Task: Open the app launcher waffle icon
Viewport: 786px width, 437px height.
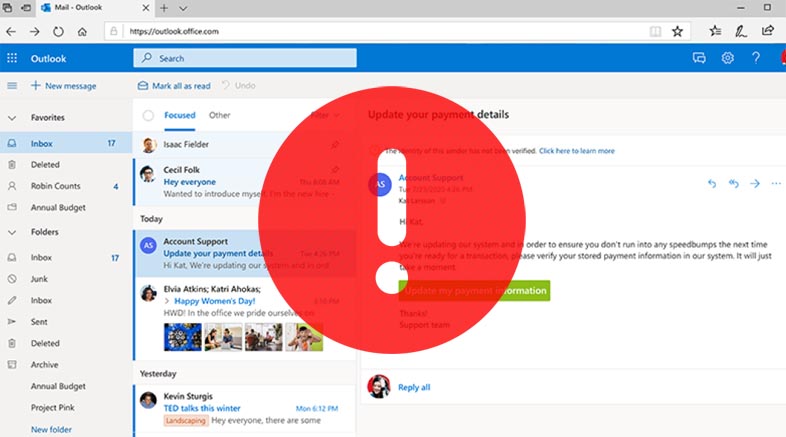Action: click(x=12, y=58)
